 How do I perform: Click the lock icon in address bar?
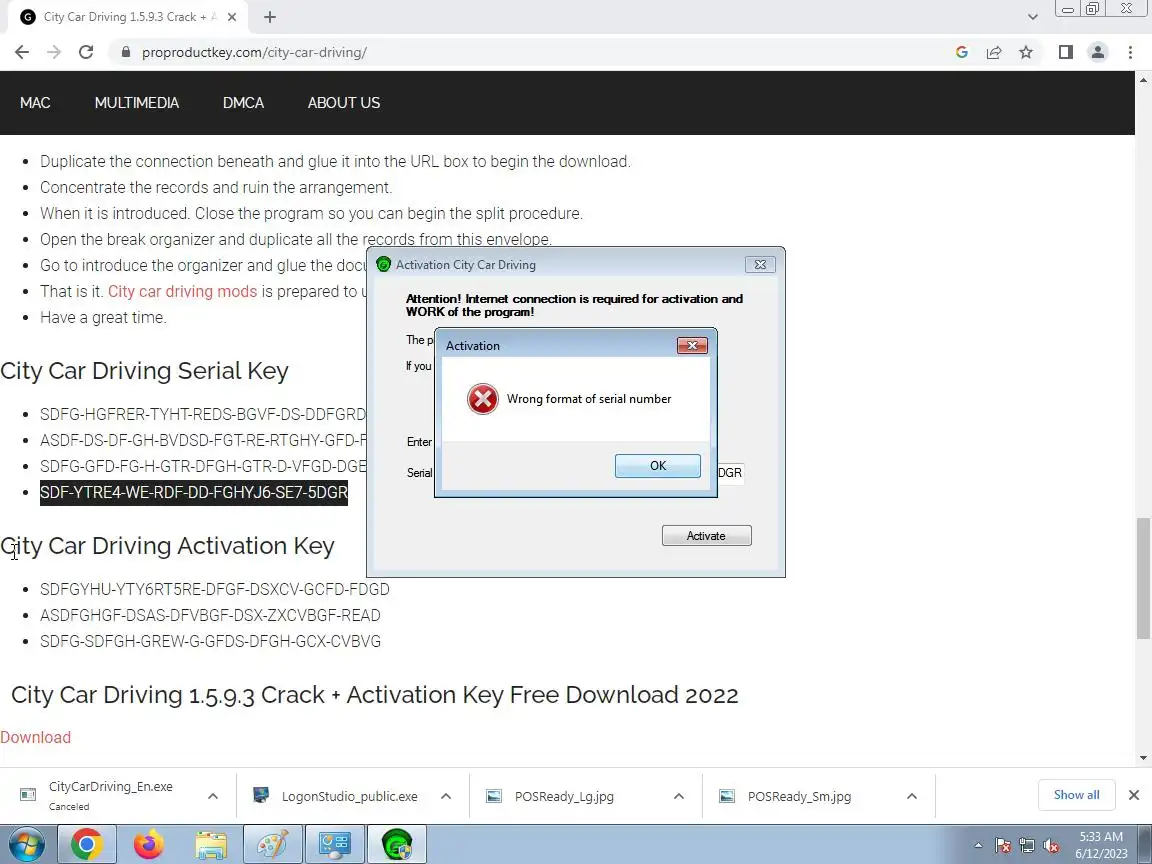click(x=126, y=52)
